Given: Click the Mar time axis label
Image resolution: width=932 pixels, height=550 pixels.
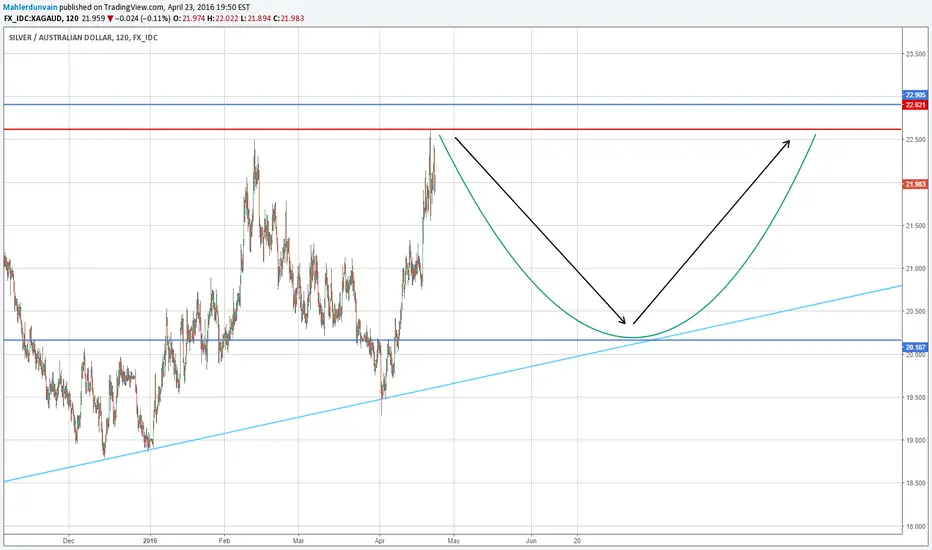Looking at the screenshot, I should point(298,540).
